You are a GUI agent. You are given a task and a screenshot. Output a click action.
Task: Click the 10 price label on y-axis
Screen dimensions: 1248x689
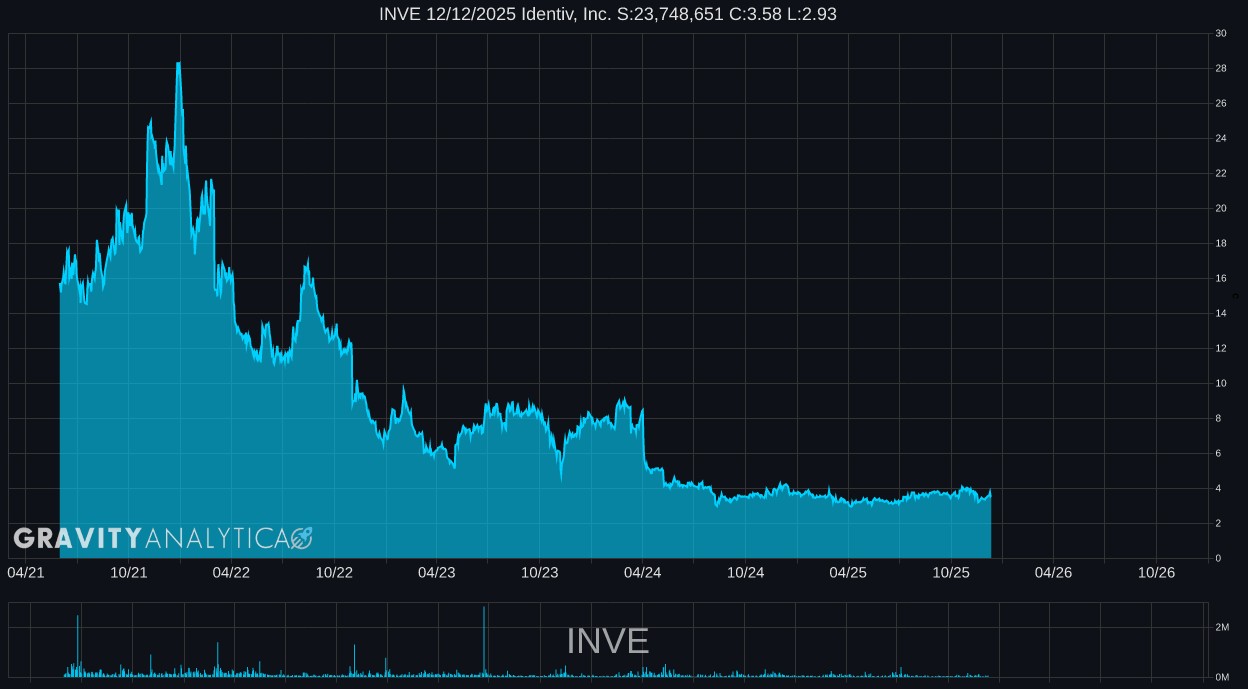pyautogui.click(x=1221, y=384)
